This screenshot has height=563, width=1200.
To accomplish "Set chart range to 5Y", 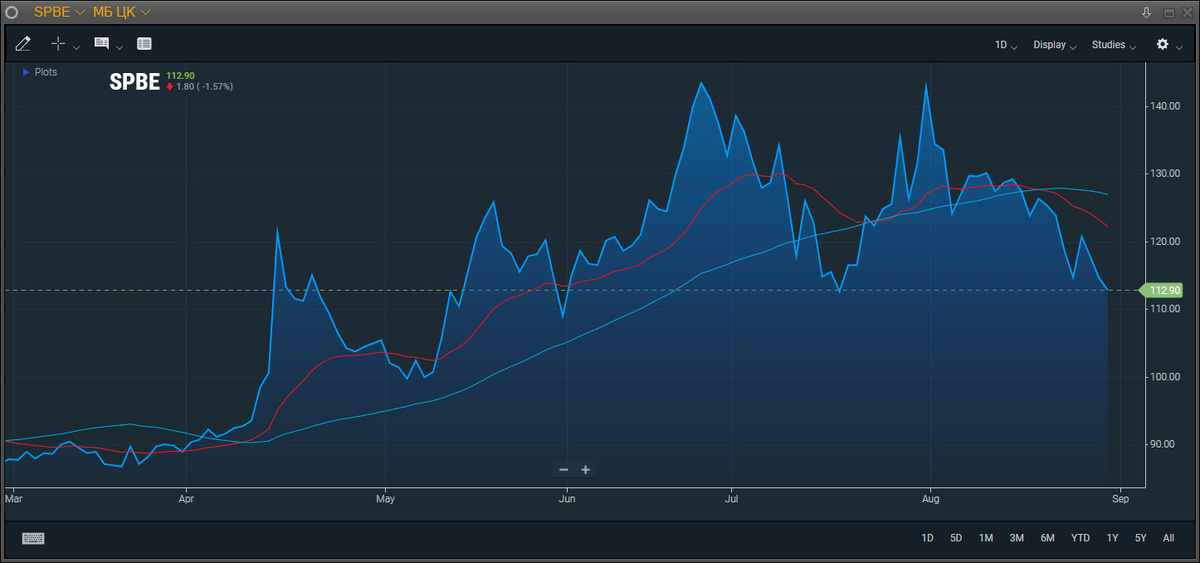I will [x=1141, y=538].
